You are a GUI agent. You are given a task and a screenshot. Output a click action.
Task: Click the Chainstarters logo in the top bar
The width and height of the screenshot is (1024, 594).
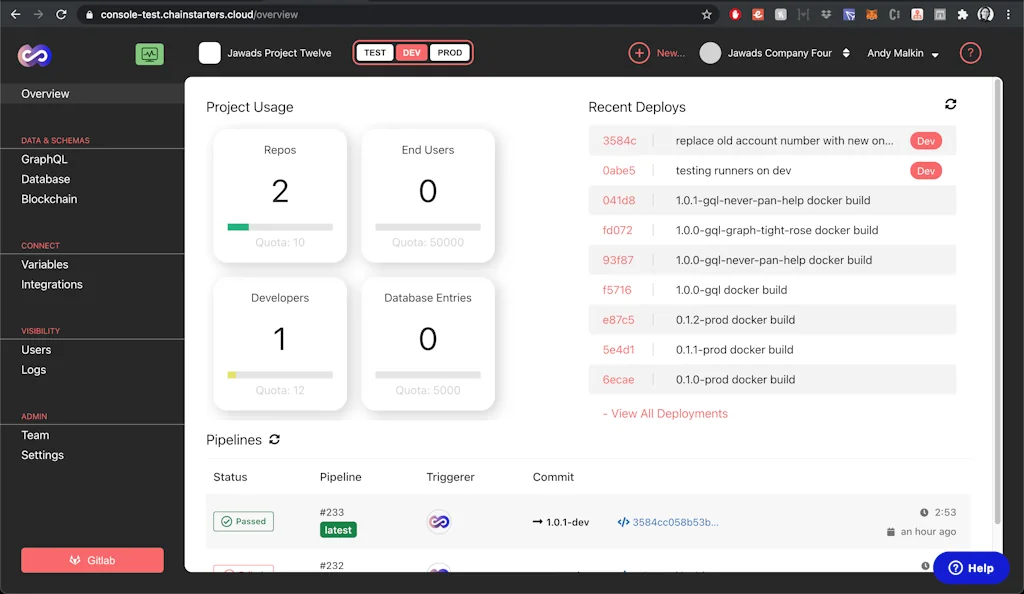[x=32, y=52]
